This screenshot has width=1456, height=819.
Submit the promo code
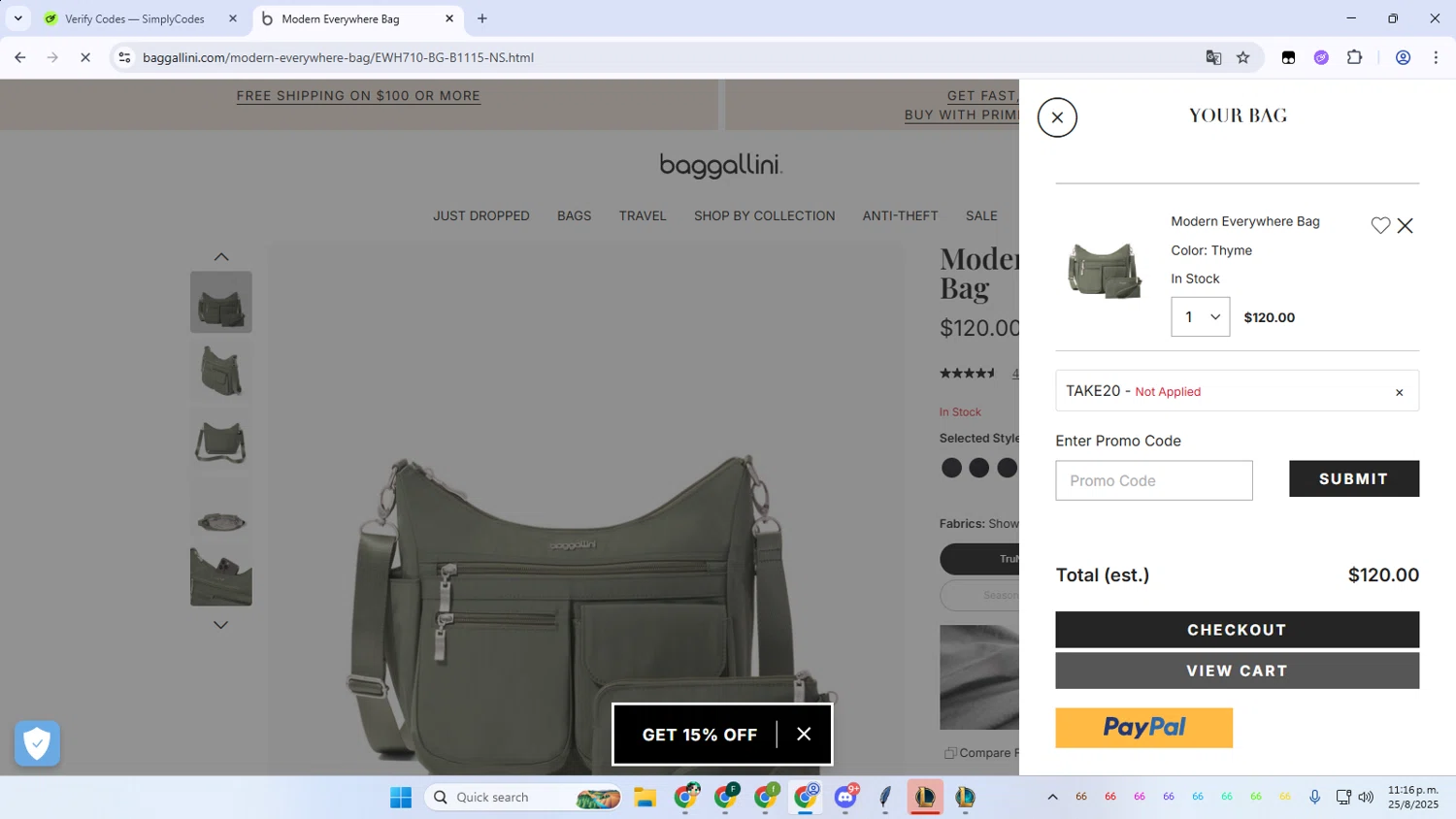(1353, 478)
